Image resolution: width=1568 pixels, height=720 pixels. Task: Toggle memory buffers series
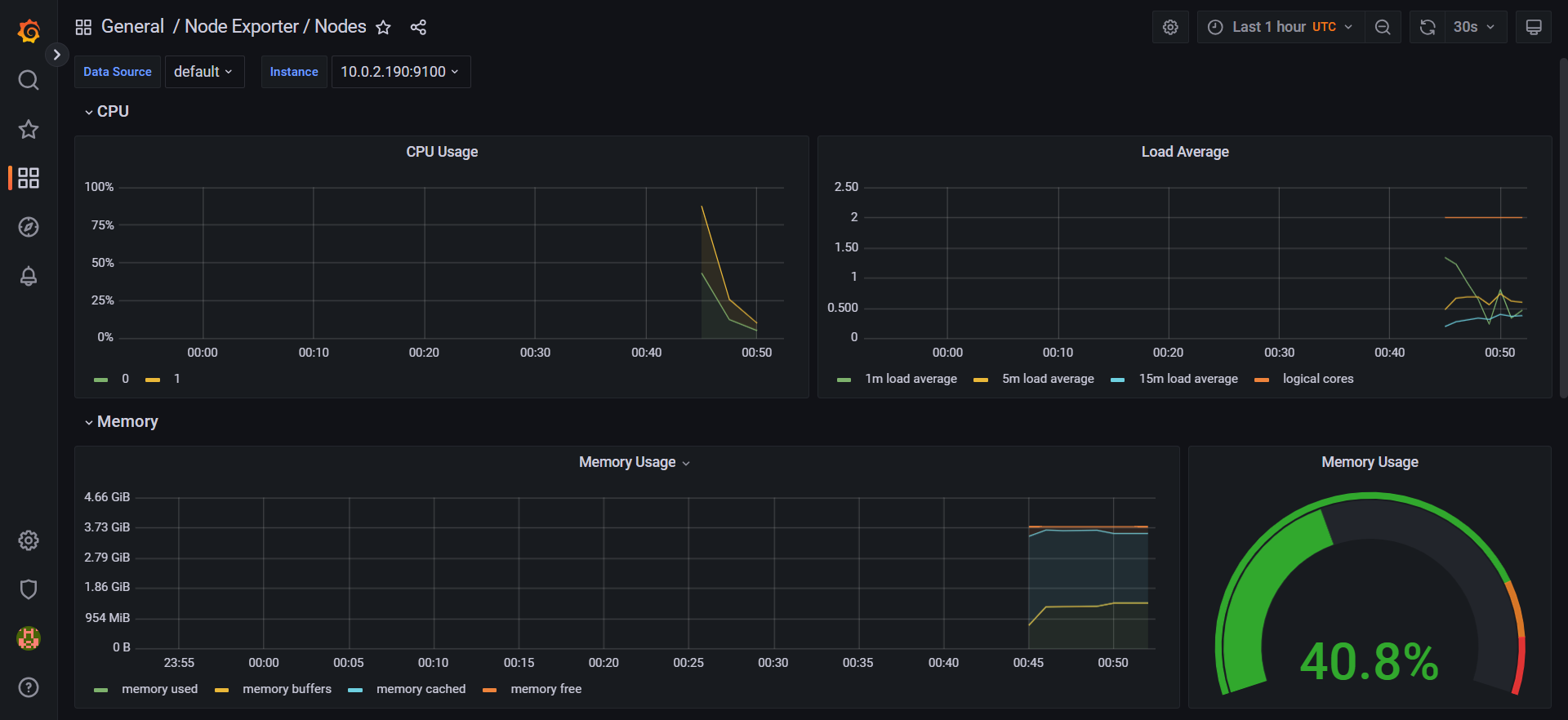pyautogui.click(x=287, y=689)
